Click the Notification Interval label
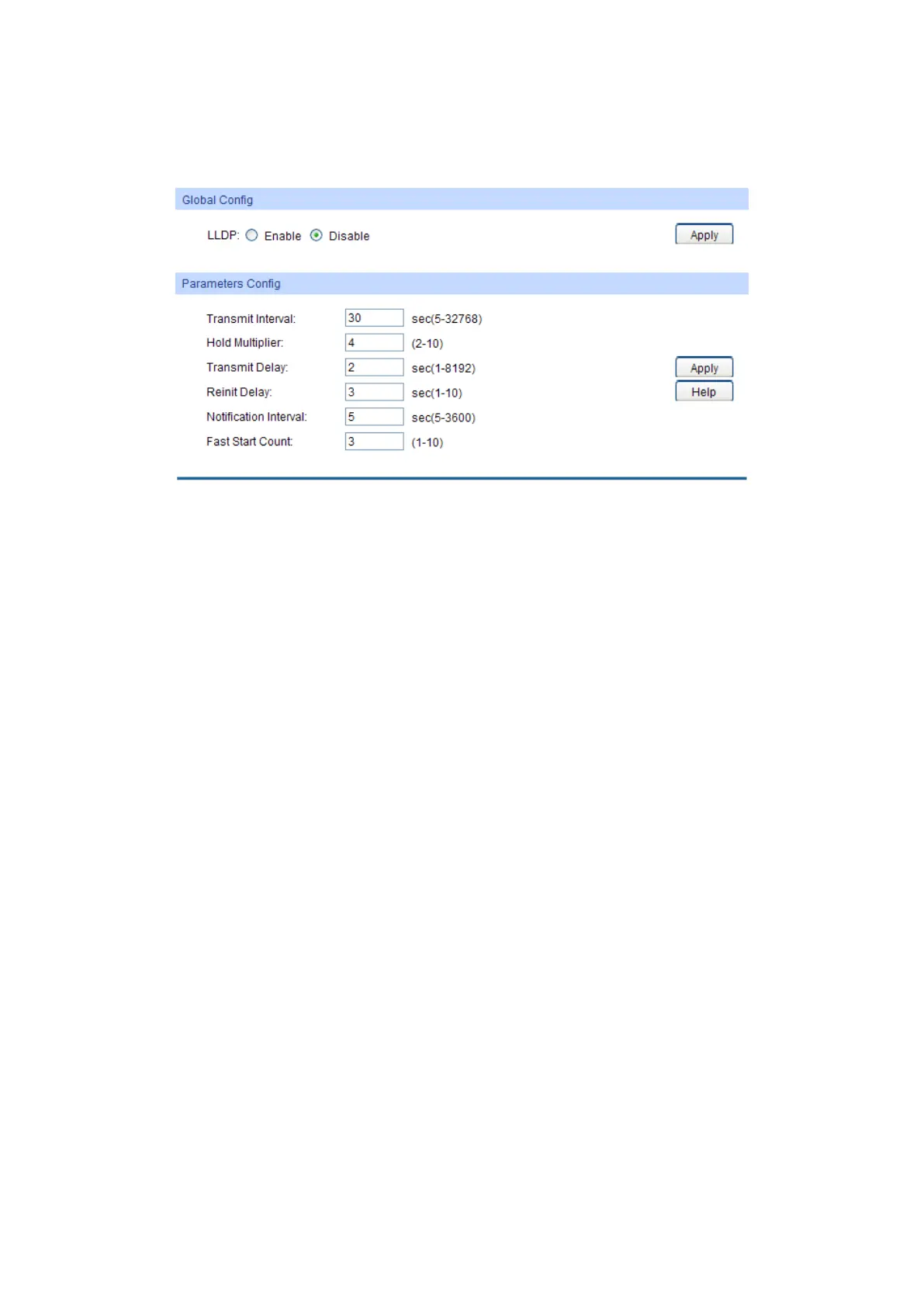924x1307 pixels. [x=257, y=417]
